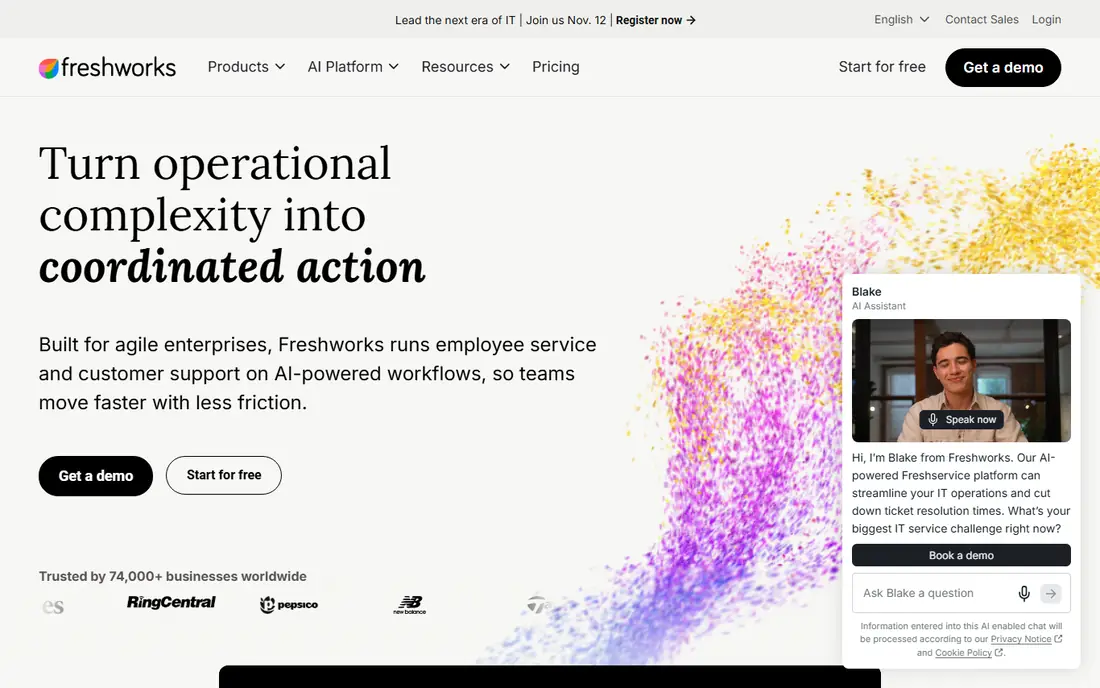
Task: Open the Products dropdown menu
Action: [x=246, y=67]
